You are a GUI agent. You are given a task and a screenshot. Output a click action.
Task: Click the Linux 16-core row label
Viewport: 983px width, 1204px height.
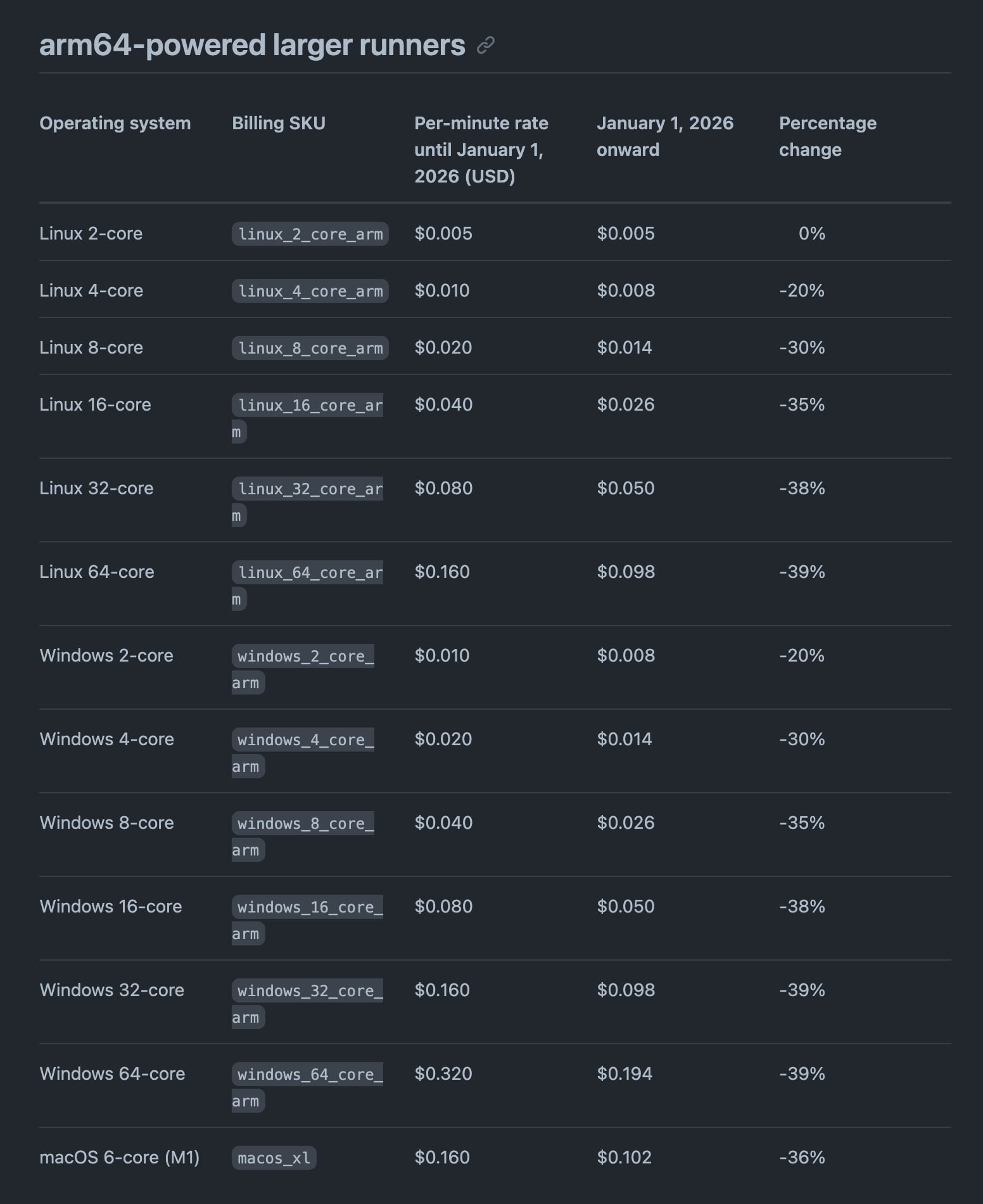95,404
